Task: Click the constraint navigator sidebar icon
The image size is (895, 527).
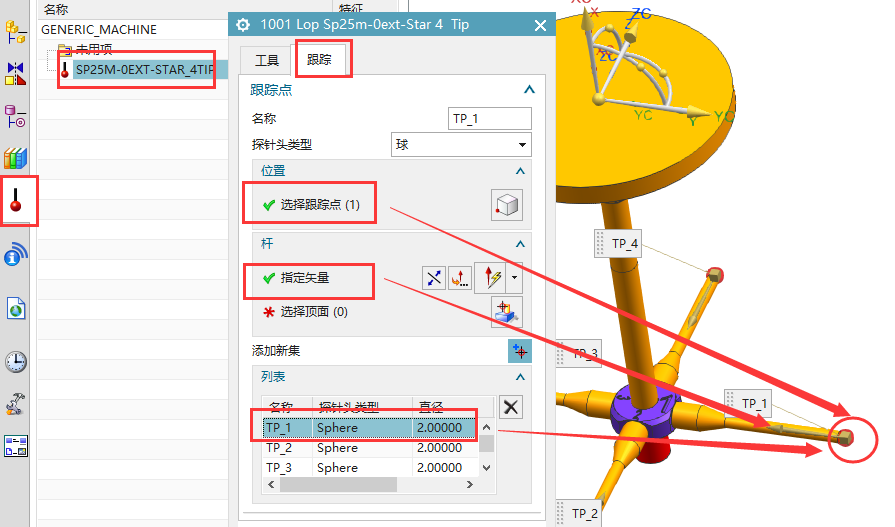Action: (15, 74)
